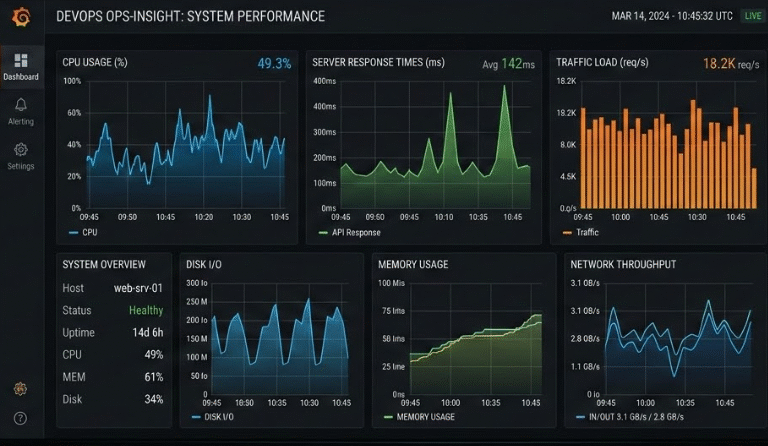768x446 pixels.
Task: Open the CPU USAGE (%) panel title menu
Action: 95,62
